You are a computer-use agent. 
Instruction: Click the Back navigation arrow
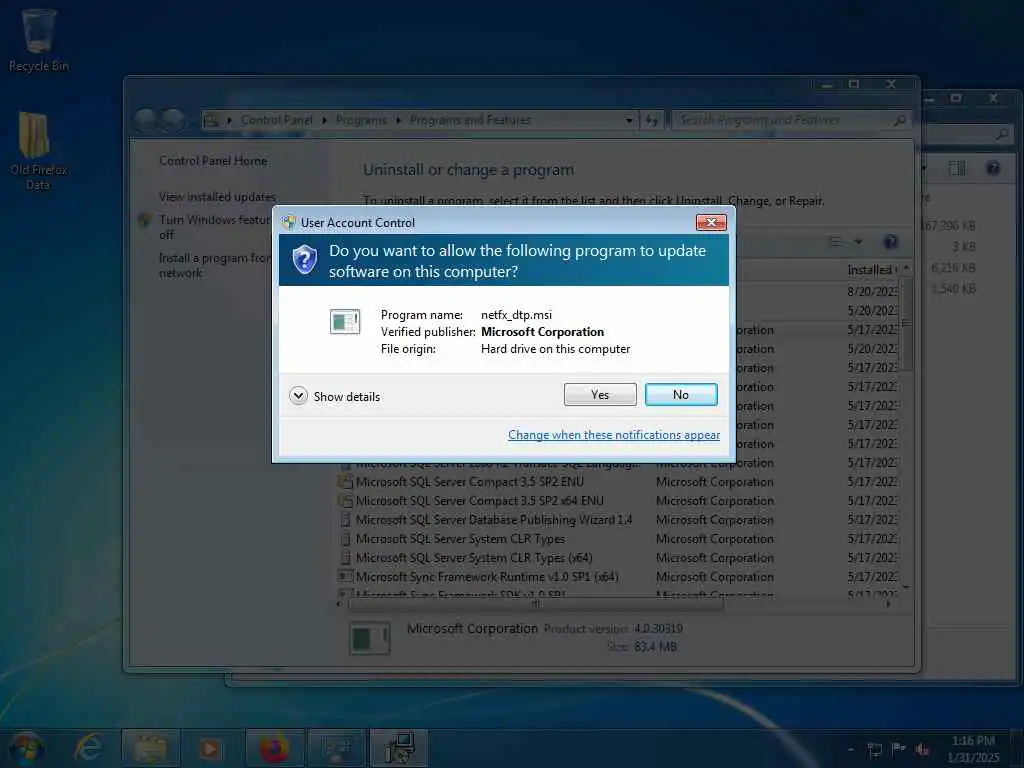[147, 120]
